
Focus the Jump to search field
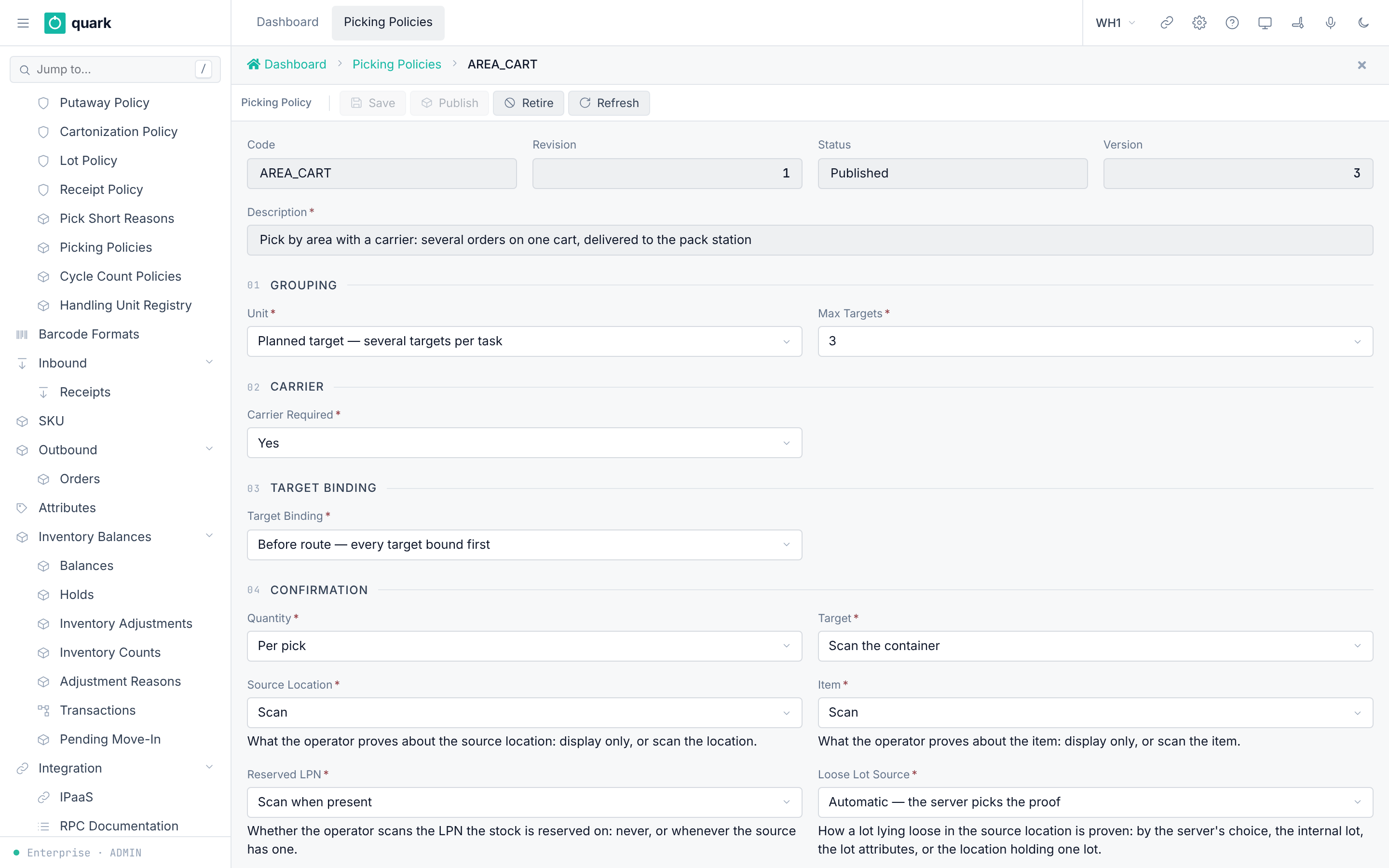115,69
